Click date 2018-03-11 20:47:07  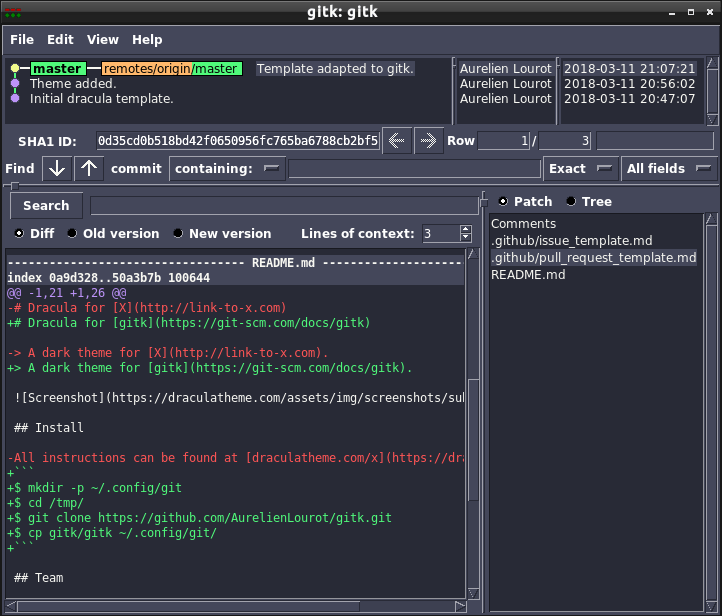pos(629,99)
